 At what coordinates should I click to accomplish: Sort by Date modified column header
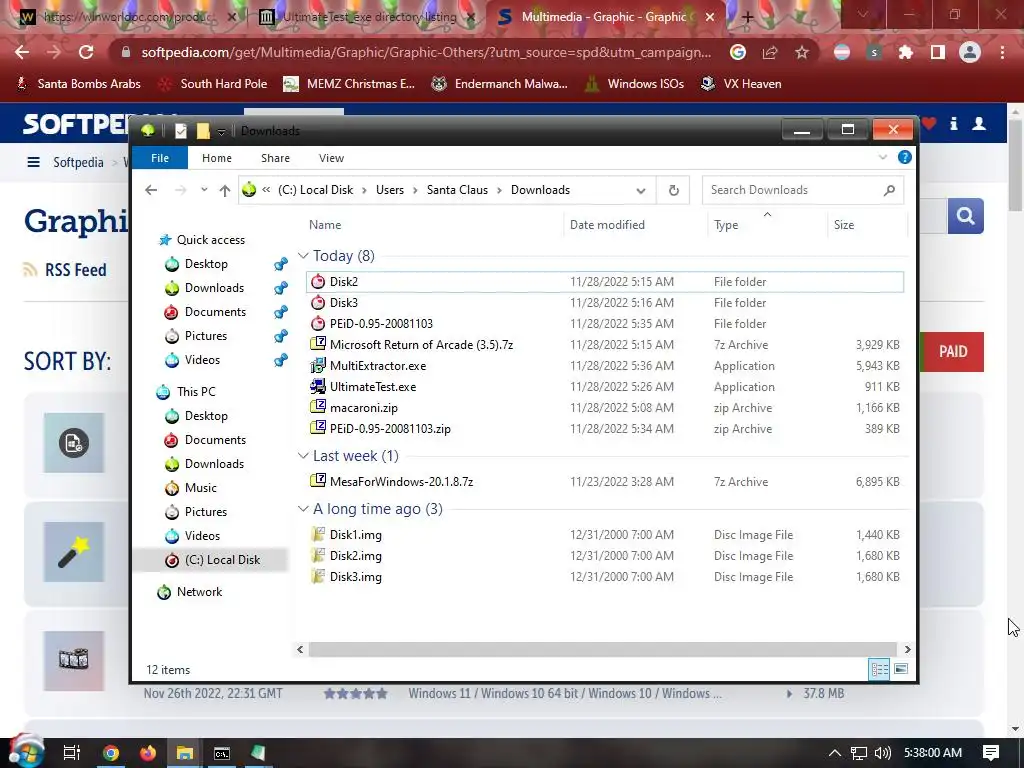click(x=635, y=225)
